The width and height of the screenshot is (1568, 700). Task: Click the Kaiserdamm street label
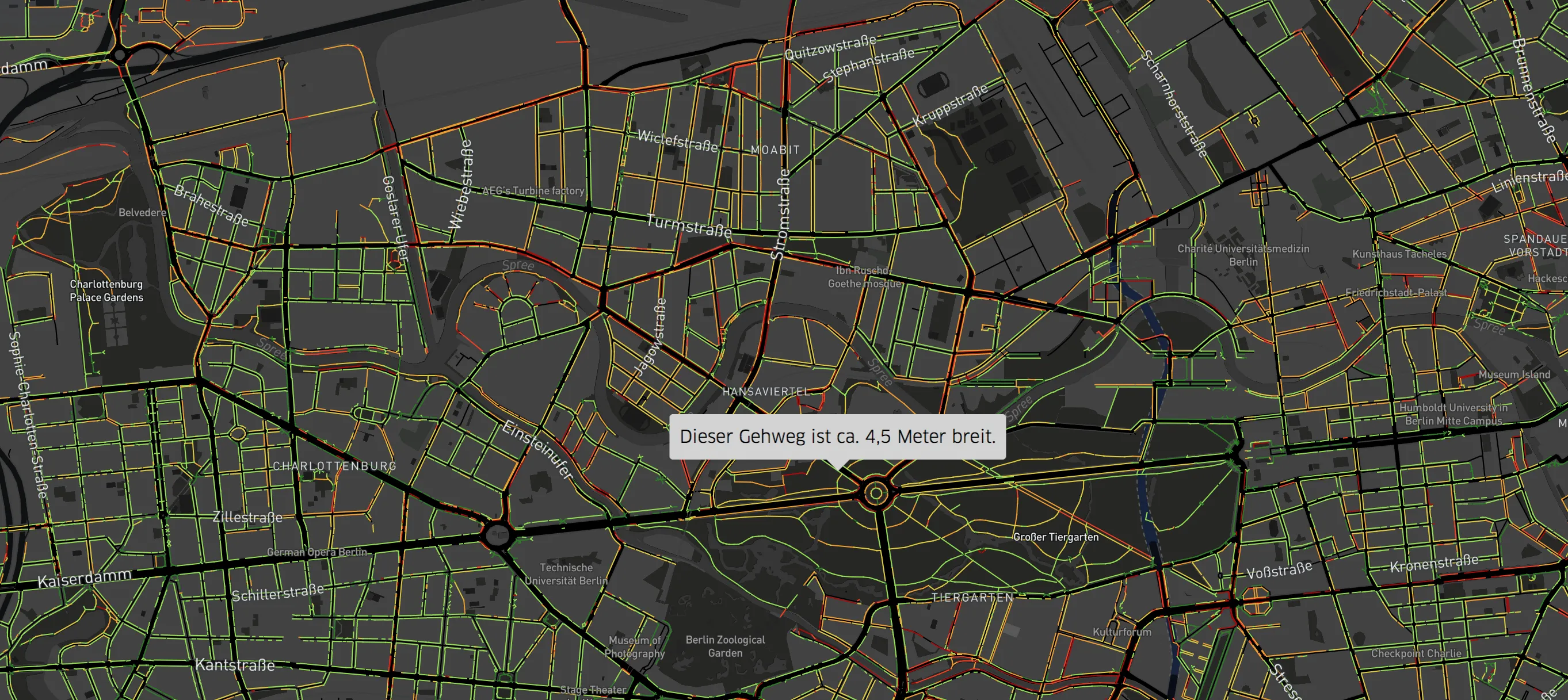coord(85,578)
